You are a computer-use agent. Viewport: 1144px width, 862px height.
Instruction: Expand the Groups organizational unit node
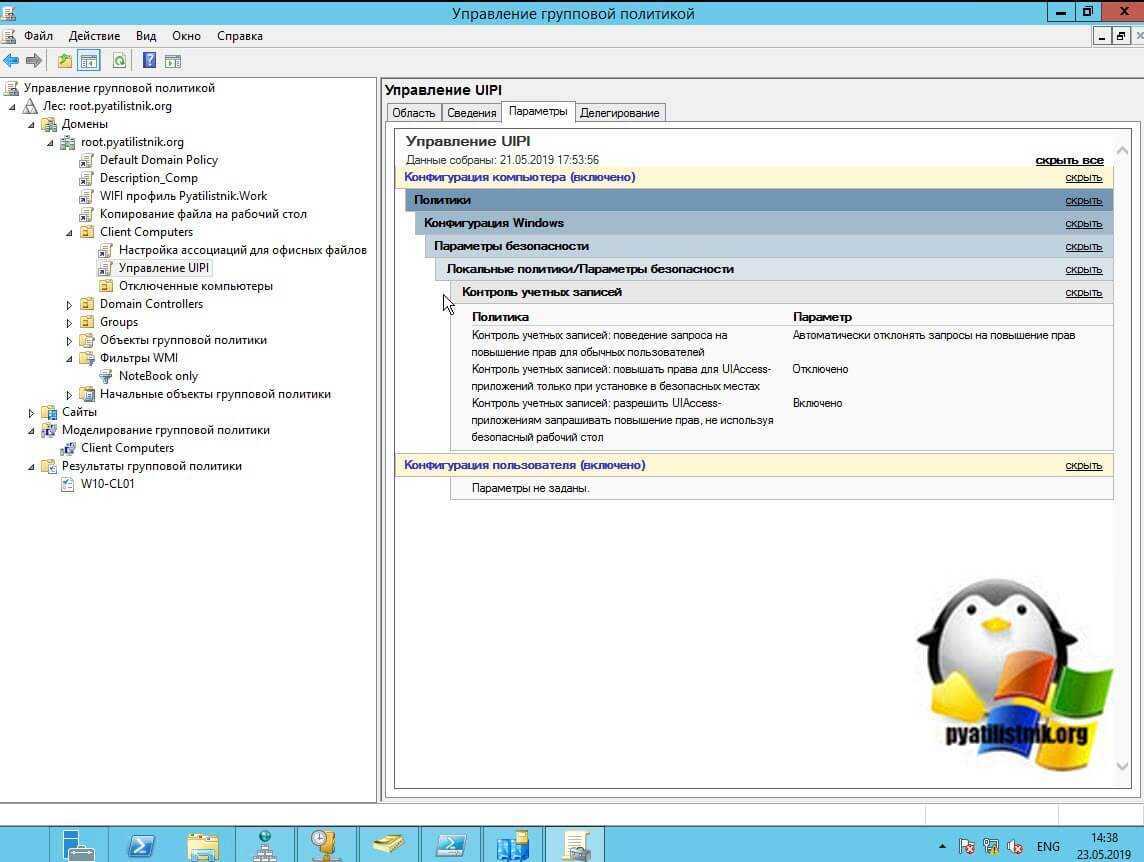point(69,322)
